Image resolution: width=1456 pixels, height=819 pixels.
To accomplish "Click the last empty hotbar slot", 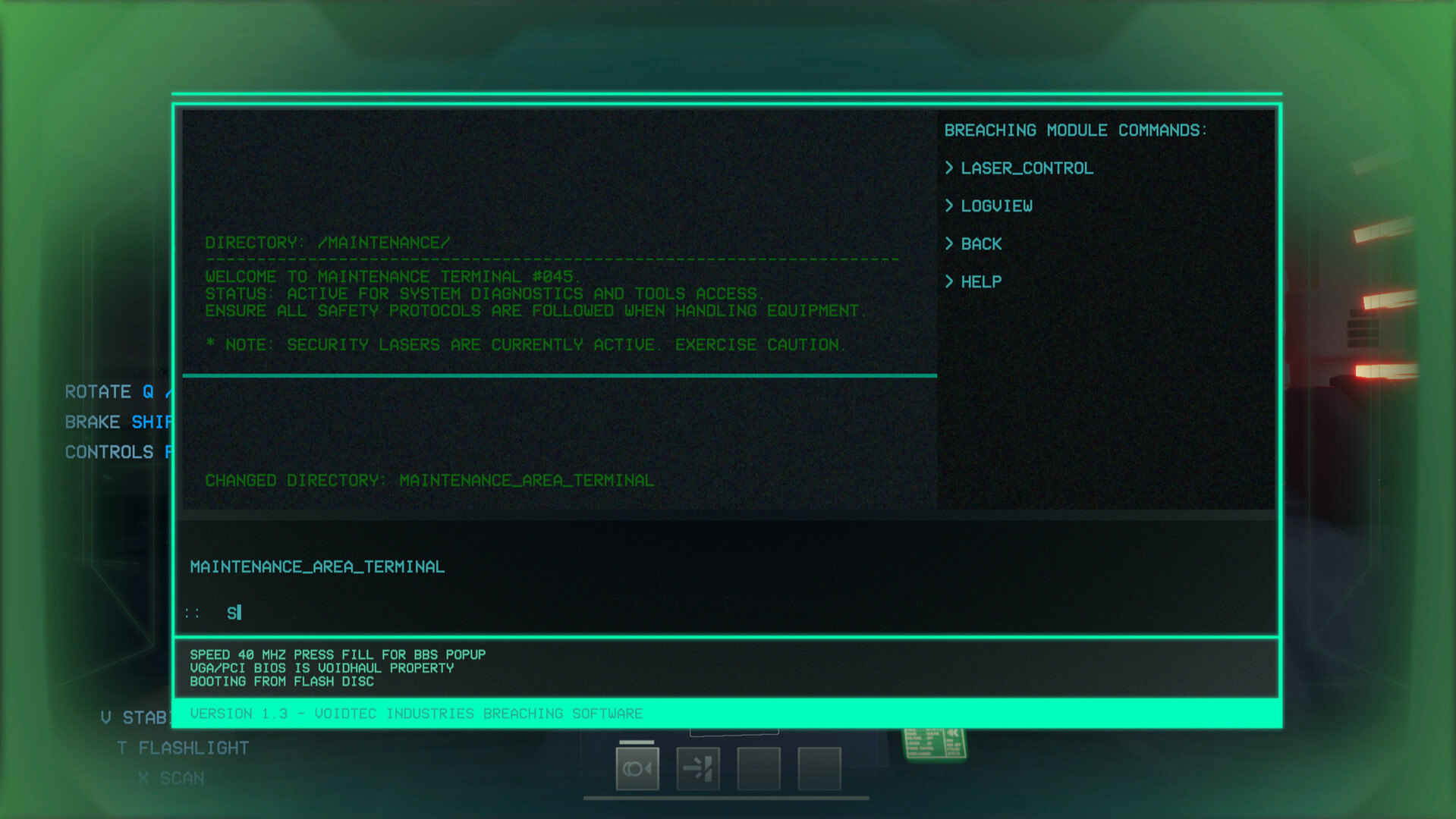I will [819, 767].
